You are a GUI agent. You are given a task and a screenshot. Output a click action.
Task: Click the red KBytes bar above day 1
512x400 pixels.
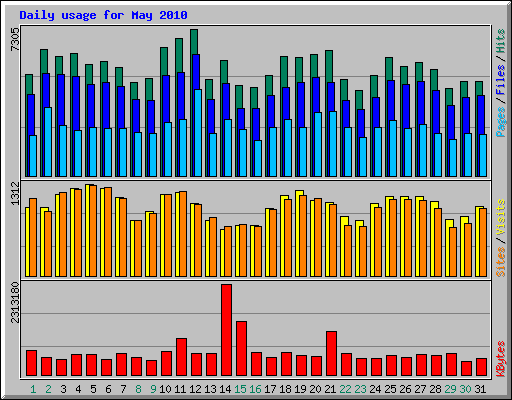pos(32,363)
